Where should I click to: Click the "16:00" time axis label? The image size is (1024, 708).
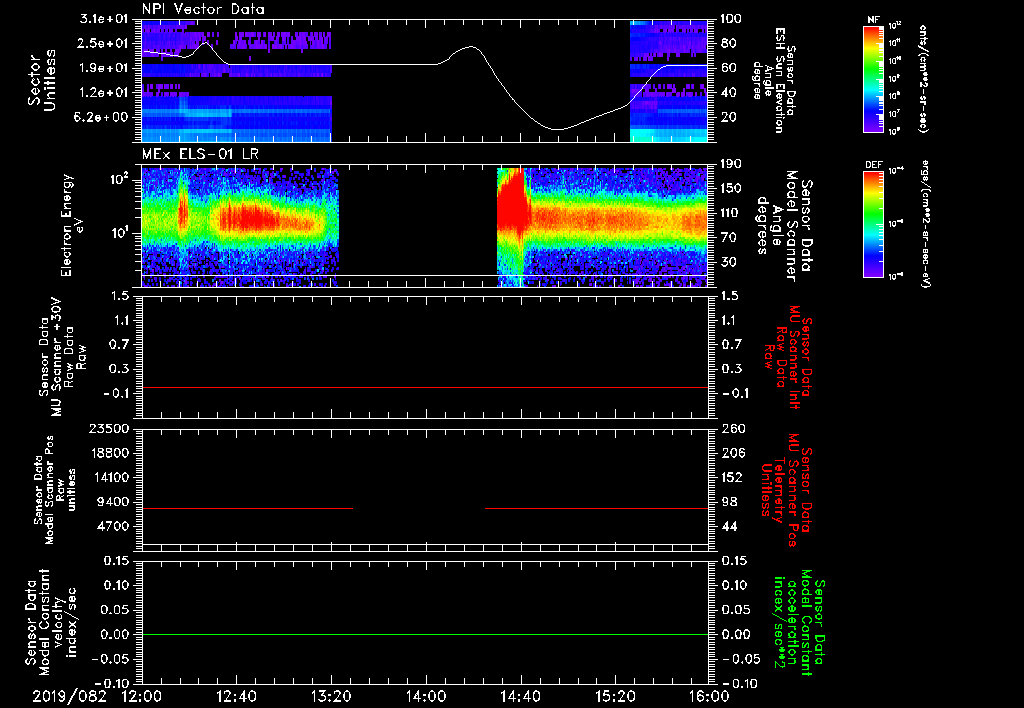[709, 696]
